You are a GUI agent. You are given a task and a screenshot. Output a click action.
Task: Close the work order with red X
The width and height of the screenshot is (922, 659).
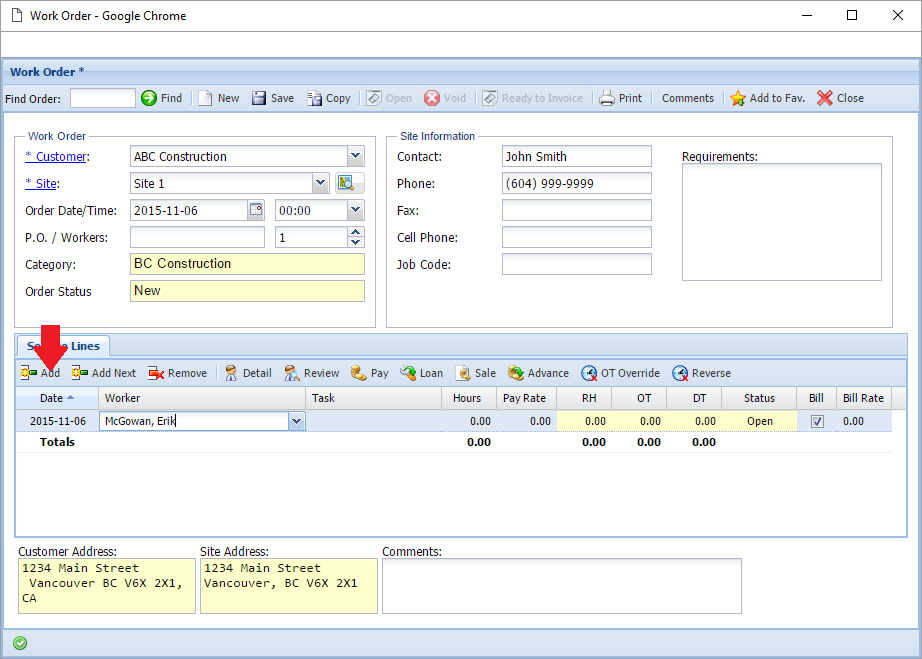840,98
